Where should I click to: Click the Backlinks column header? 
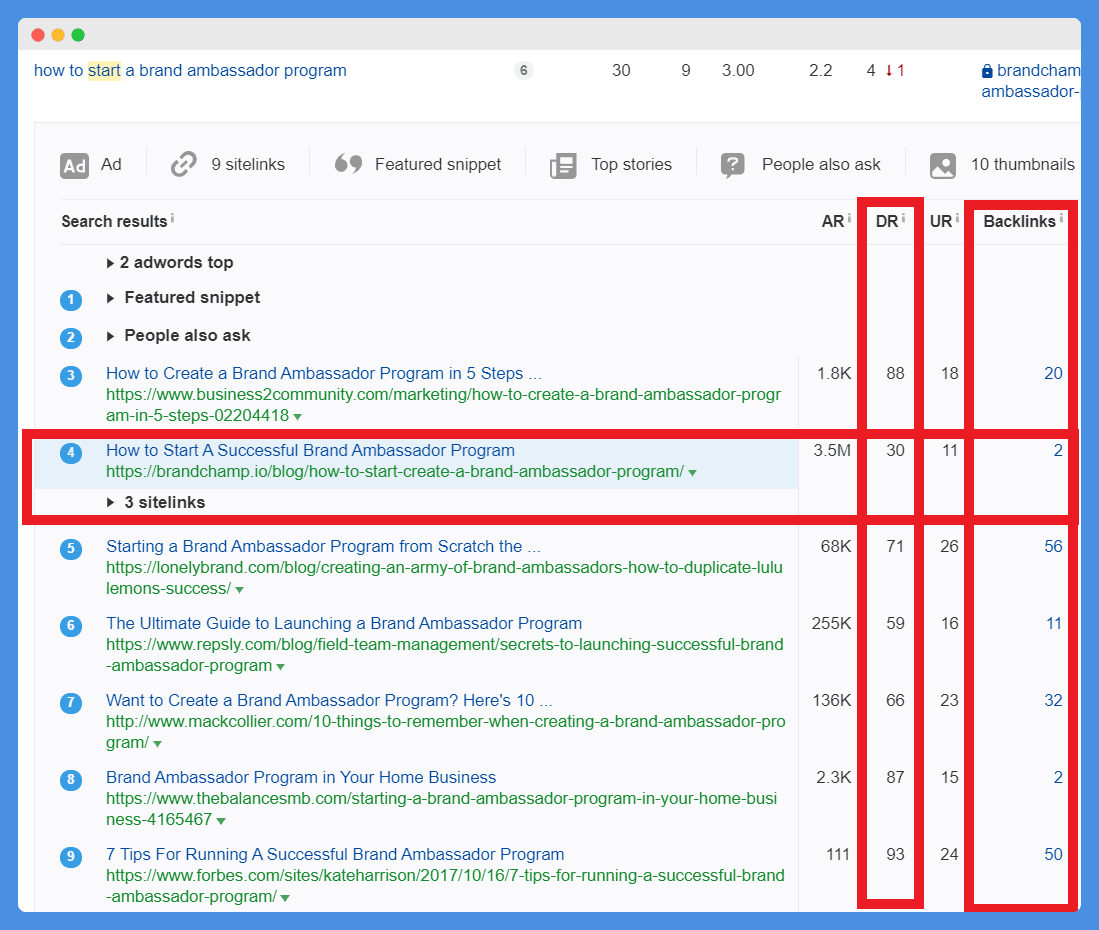[1019, 221]
